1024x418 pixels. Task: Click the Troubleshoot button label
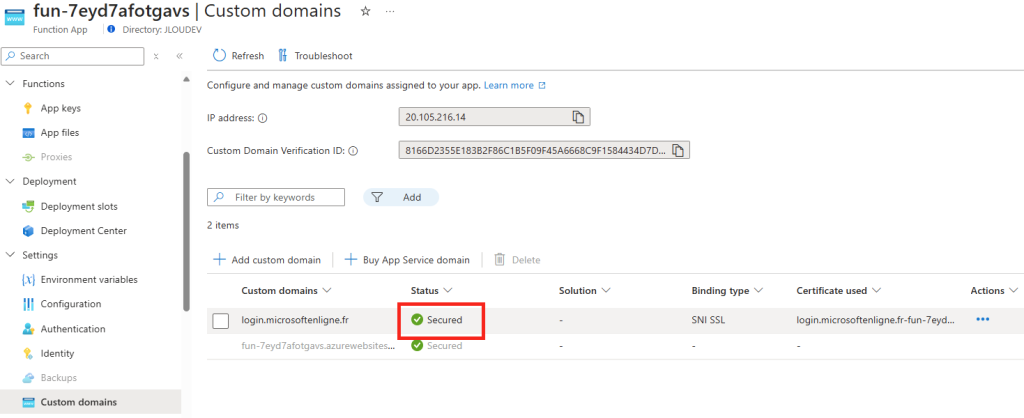(323, 56)
